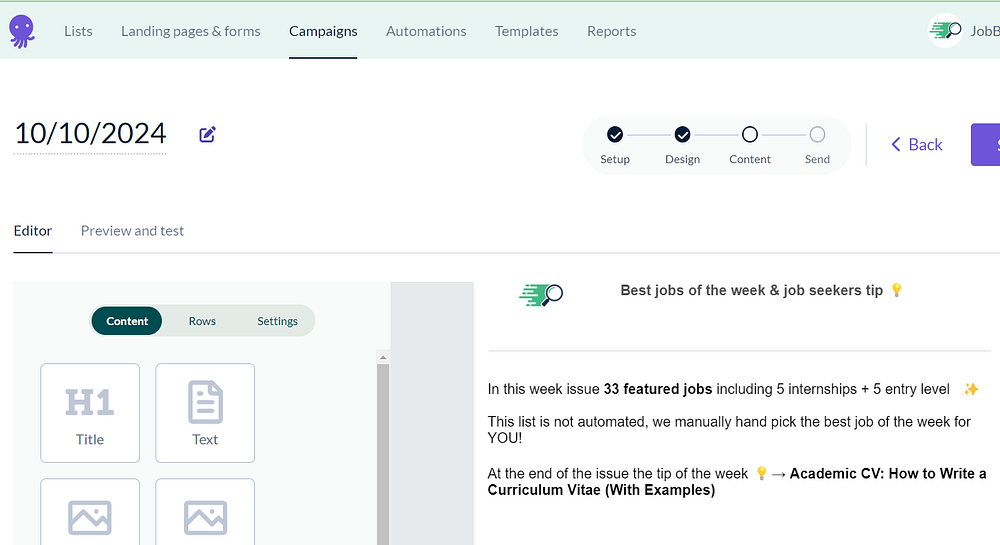Image resolution: width=1000 pixels, height=545 pixels.
Task: Go to the Design step circle
Action: coord(682,135)
